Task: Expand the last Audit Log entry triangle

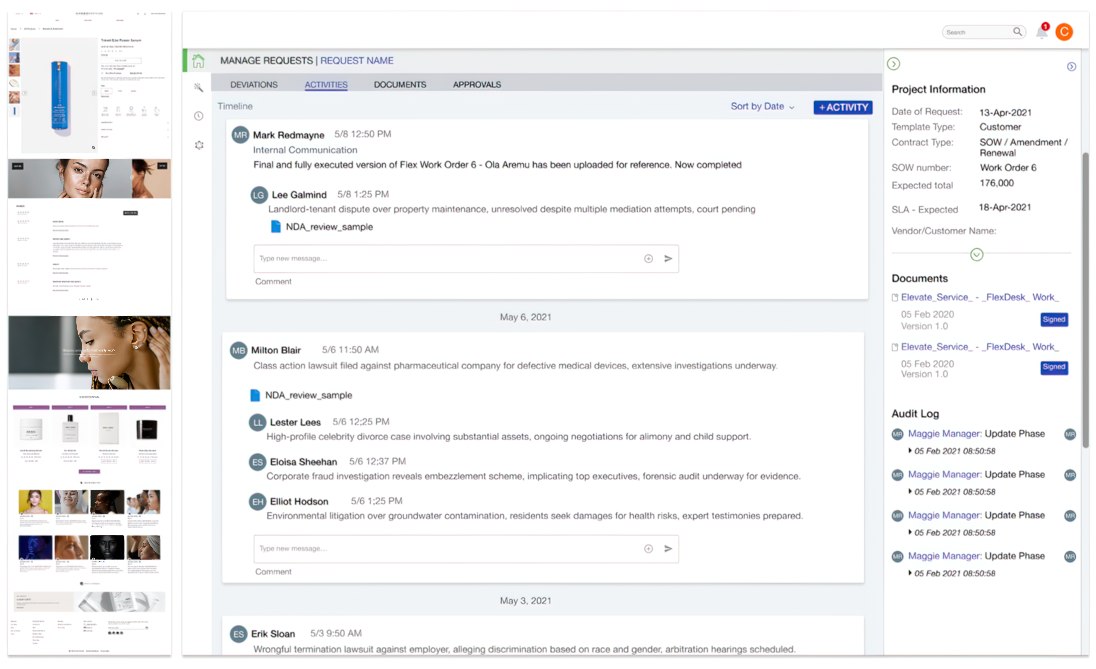Action: [x=909, y=573]
